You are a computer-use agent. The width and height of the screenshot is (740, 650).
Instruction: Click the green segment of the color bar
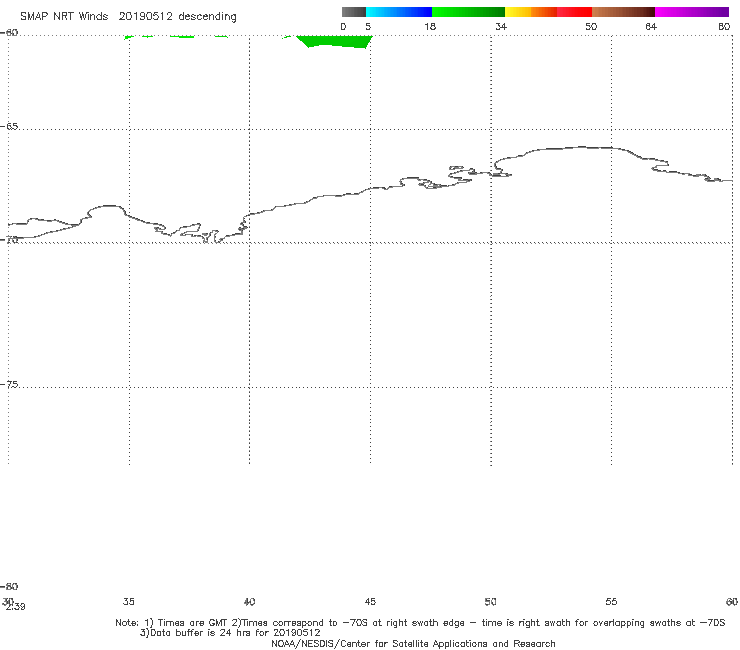[468, 12]
